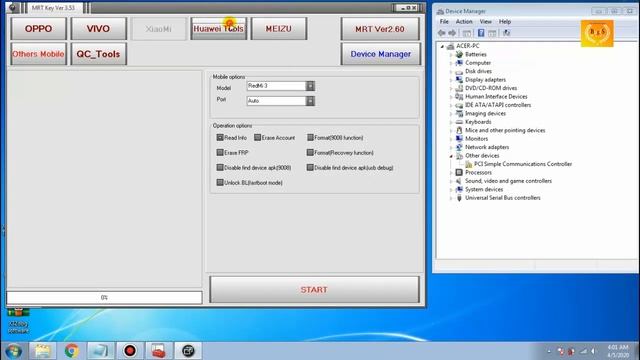This screenshot has width=640, height=360.
Task: Expand the IDE ATA/ATAPI controllers node arrow
Action: click(x=451, y=105)
